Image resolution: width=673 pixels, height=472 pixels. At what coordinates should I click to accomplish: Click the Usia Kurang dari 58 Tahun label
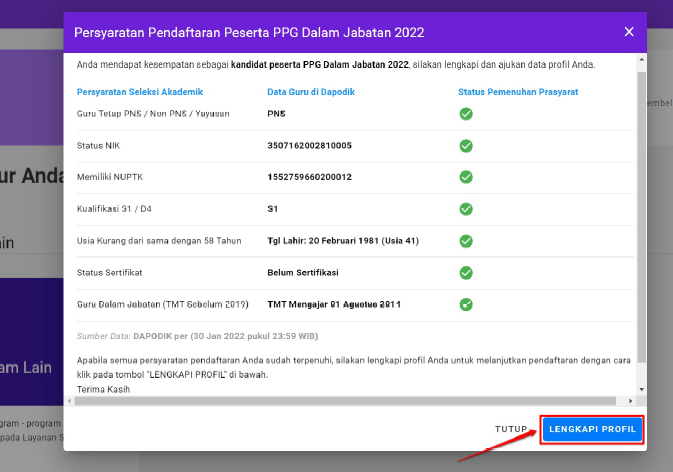coord(159,241)
